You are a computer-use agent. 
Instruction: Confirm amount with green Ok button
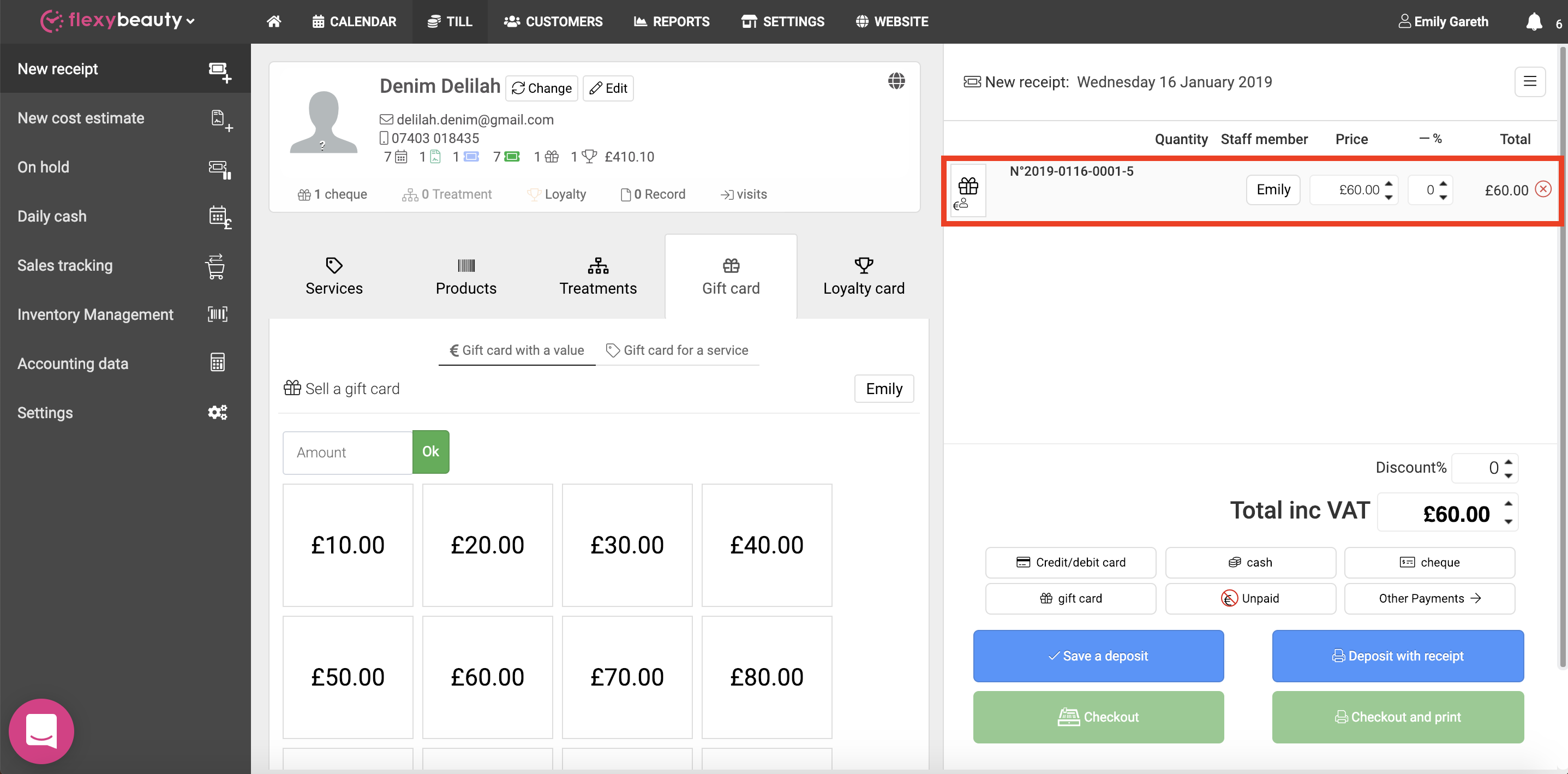click(430, 451)
